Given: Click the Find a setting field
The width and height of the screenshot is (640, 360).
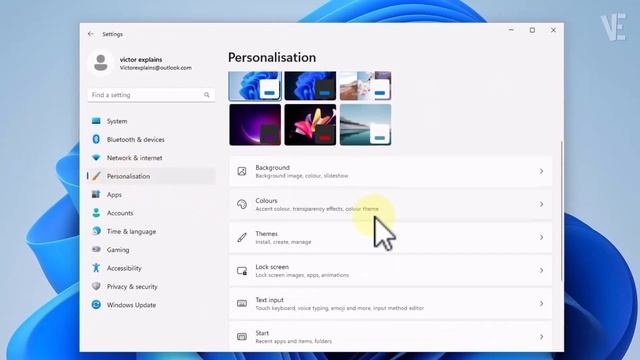Looking at the screenshot, I should click(151, 95).
